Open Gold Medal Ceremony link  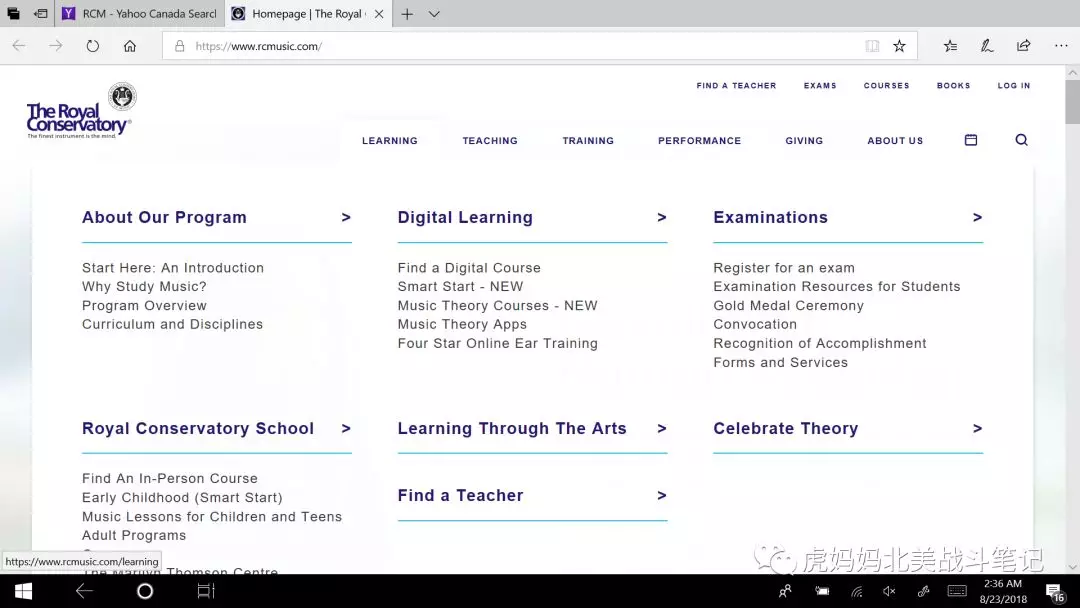click(789, 306)
